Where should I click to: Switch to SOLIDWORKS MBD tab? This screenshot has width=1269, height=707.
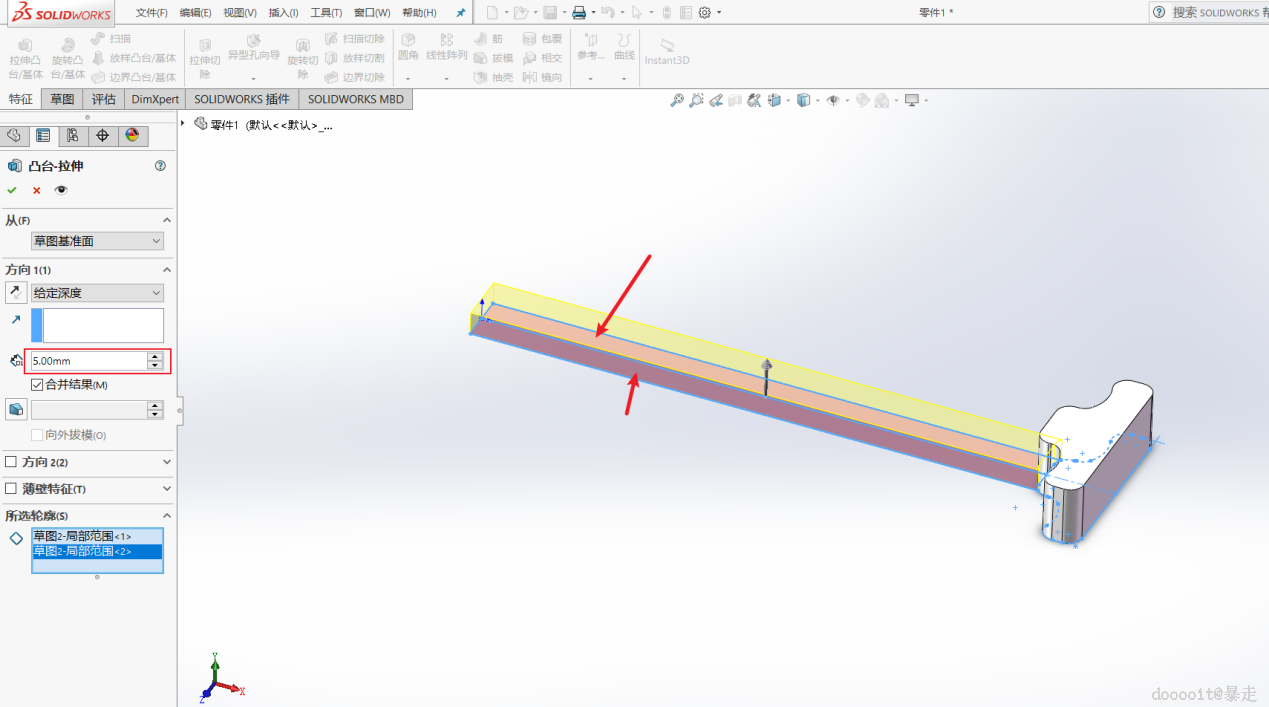(x=356, y=99)
